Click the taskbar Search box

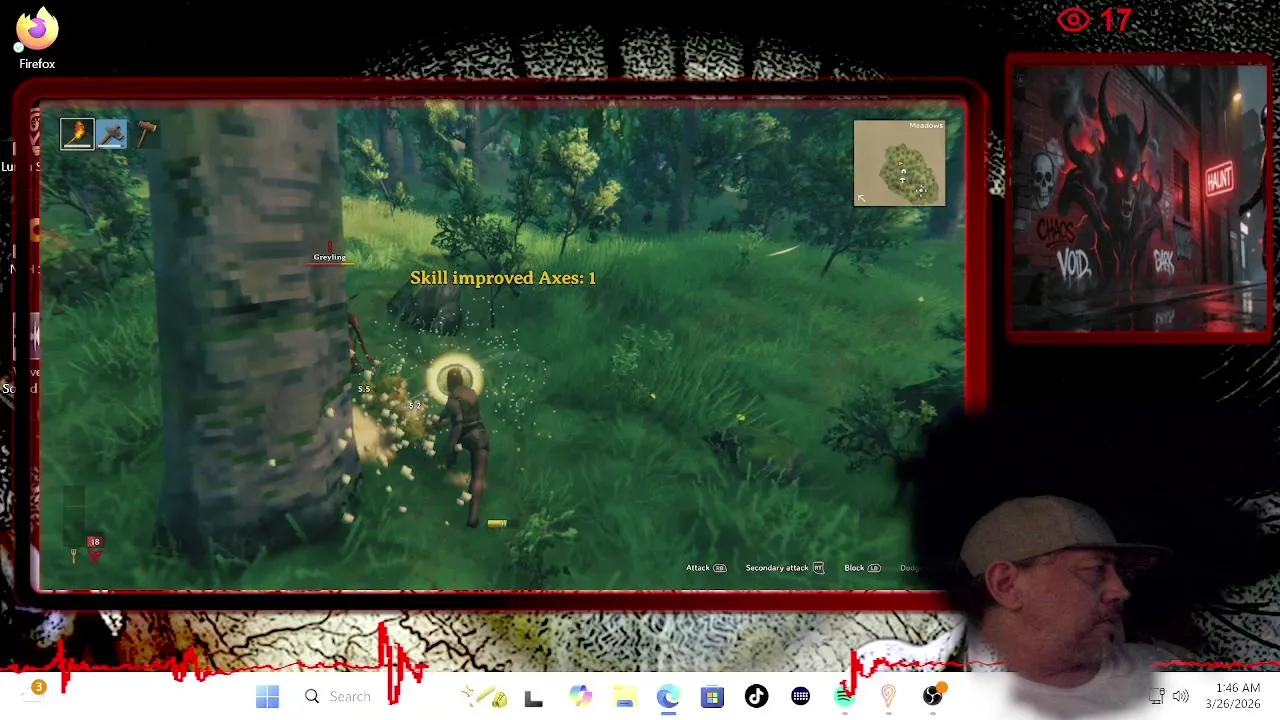tap(340, 697)
